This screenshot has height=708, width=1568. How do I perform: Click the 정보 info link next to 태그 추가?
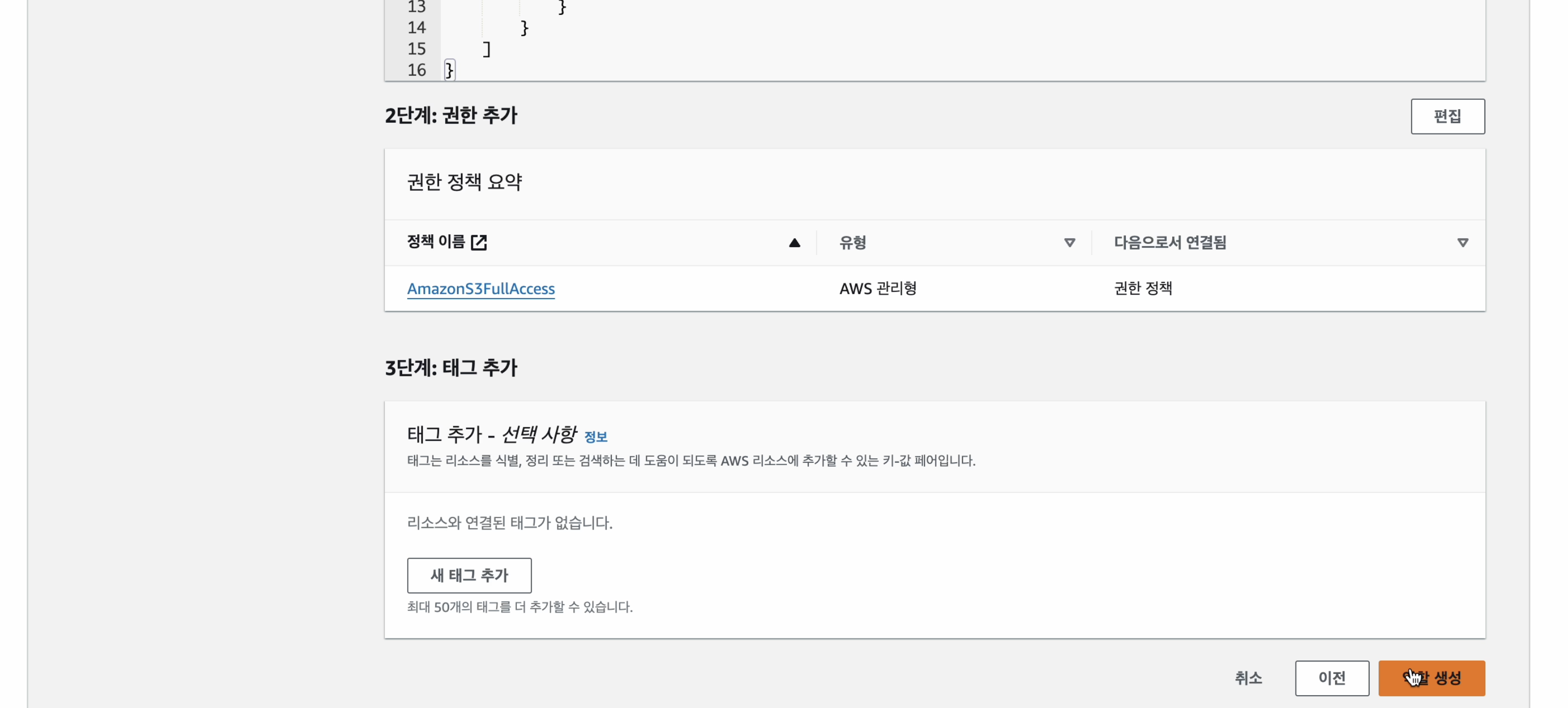click(596, 437)
